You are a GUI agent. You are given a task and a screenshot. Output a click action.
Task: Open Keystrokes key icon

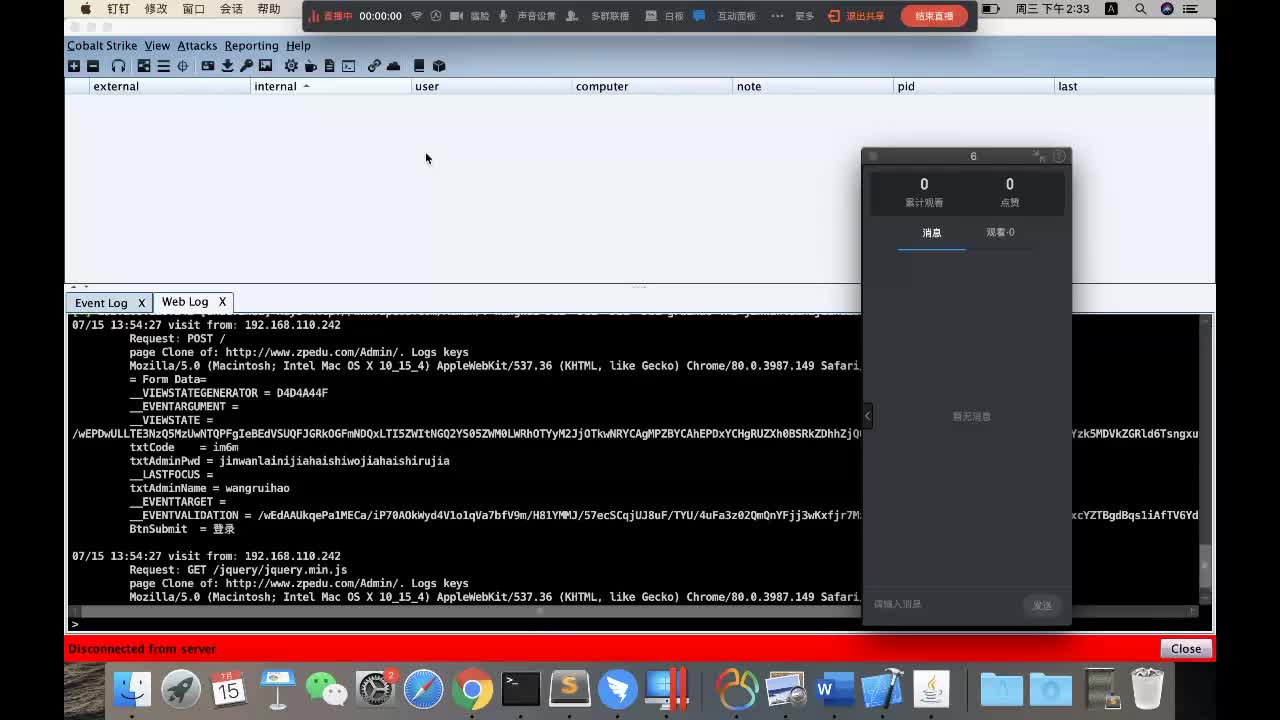[x=246, y=66]
